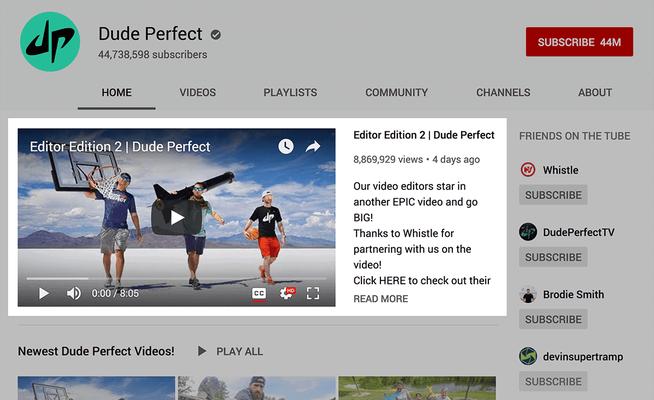Click the Newest Dude Perfect Videos heading
The width and height of the screenshot is (654, 400).
click(96, 351)
